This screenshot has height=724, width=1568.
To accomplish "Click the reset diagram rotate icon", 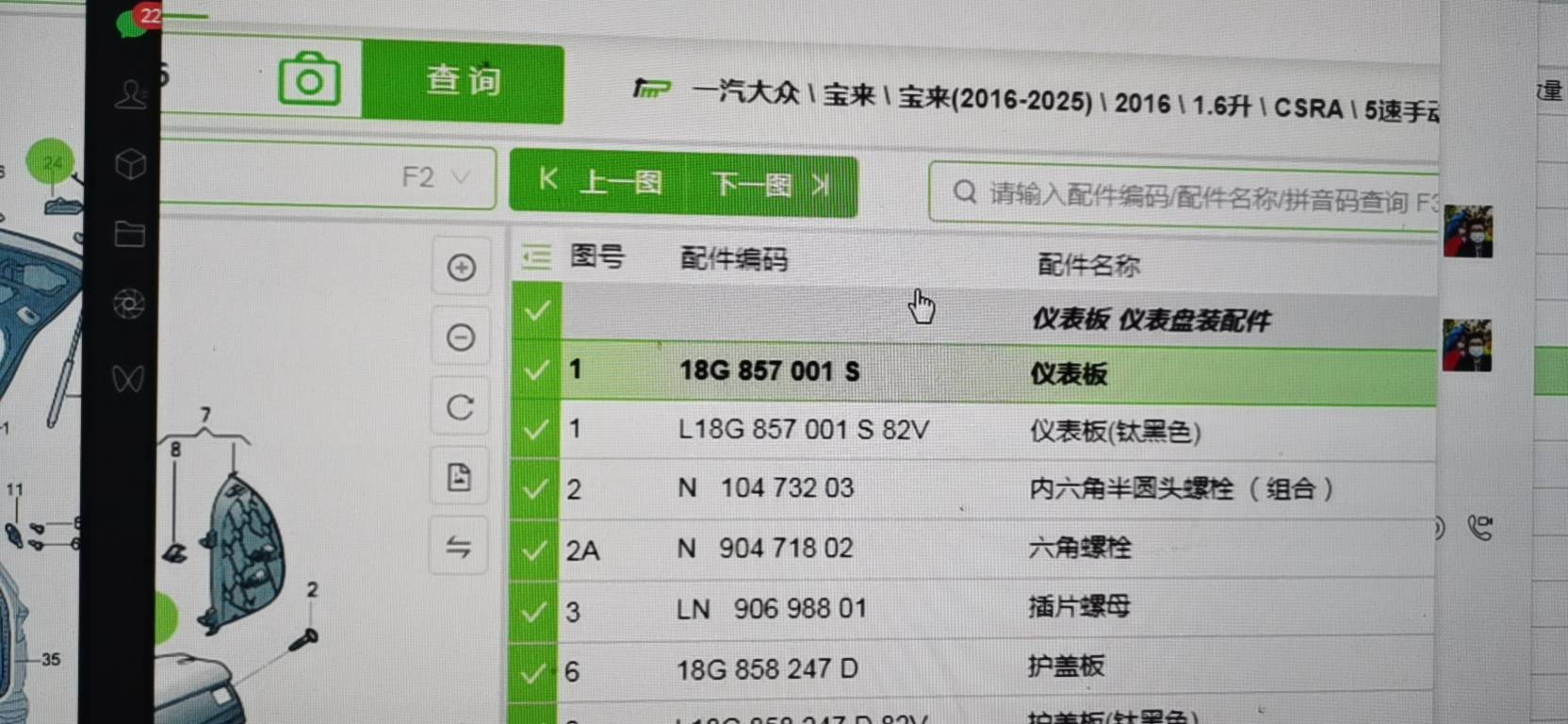I will pyautogui.click(x=460, y=407).
